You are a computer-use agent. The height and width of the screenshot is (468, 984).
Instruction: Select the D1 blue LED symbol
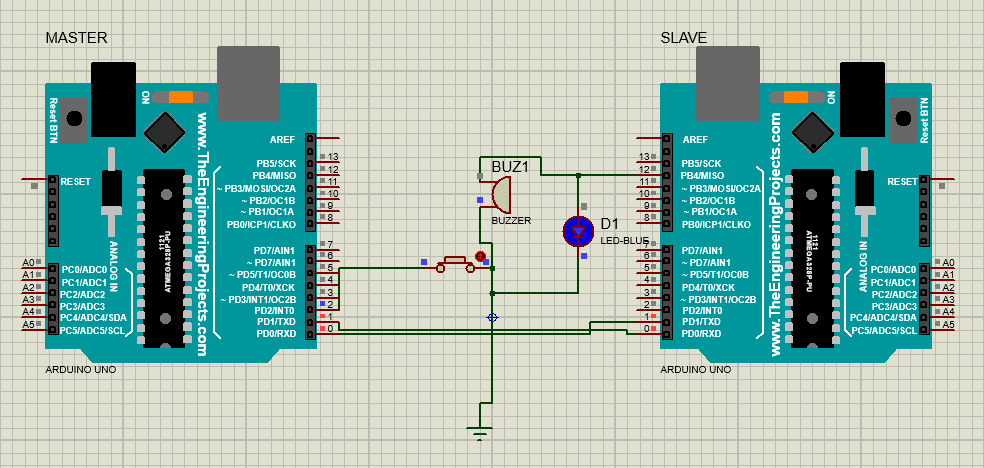click(578, 231)
